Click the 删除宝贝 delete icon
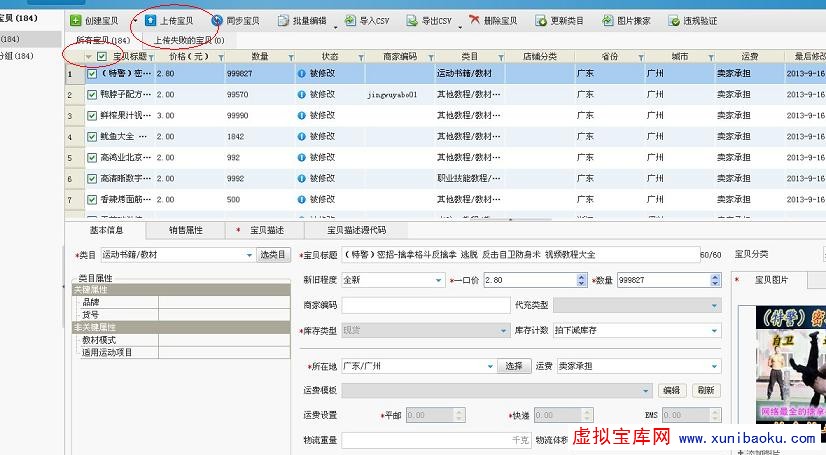 tap(475, 20)
